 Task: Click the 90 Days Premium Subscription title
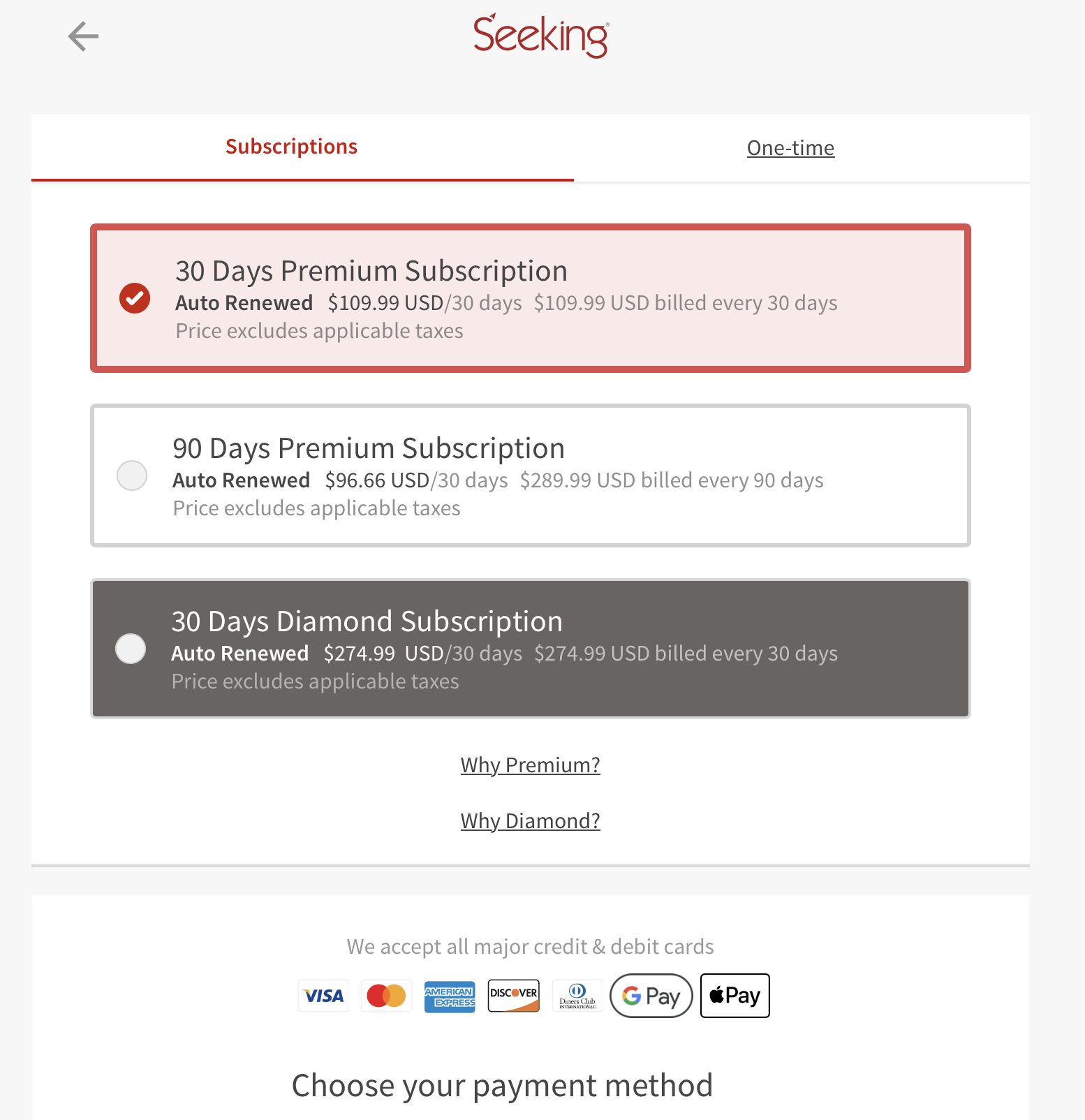tap(369, 448)
